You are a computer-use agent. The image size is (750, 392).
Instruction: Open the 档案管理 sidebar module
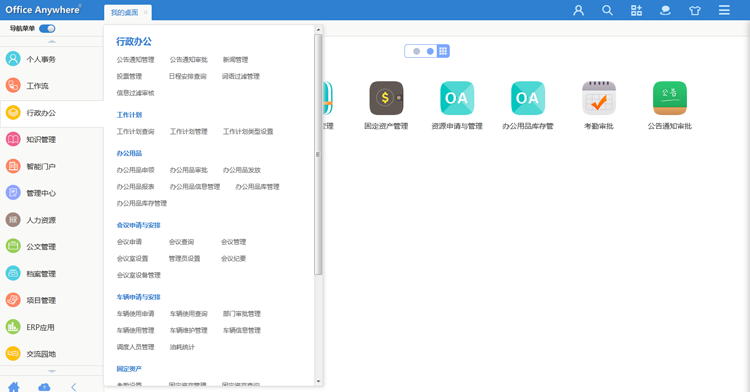52,273
